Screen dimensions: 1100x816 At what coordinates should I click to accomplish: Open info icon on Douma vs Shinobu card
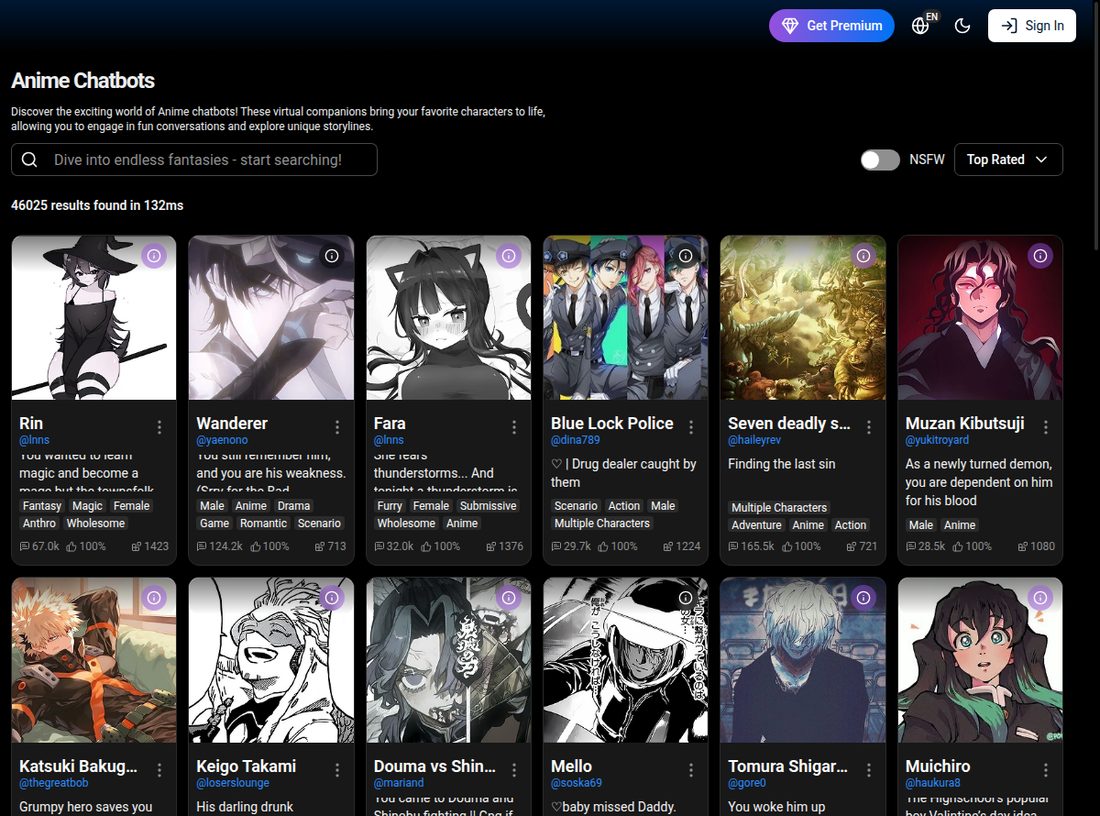(x=509, y=598)
